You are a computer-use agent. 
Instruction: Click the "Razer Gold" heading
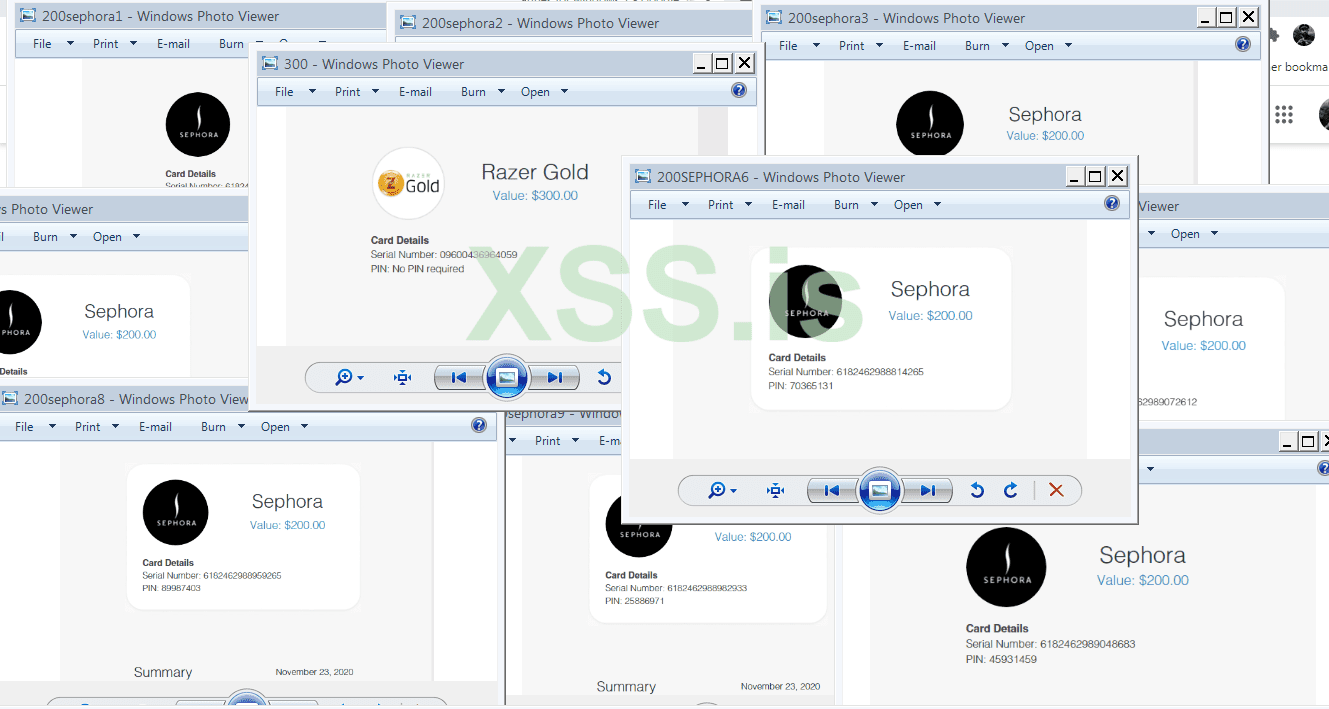535,172
